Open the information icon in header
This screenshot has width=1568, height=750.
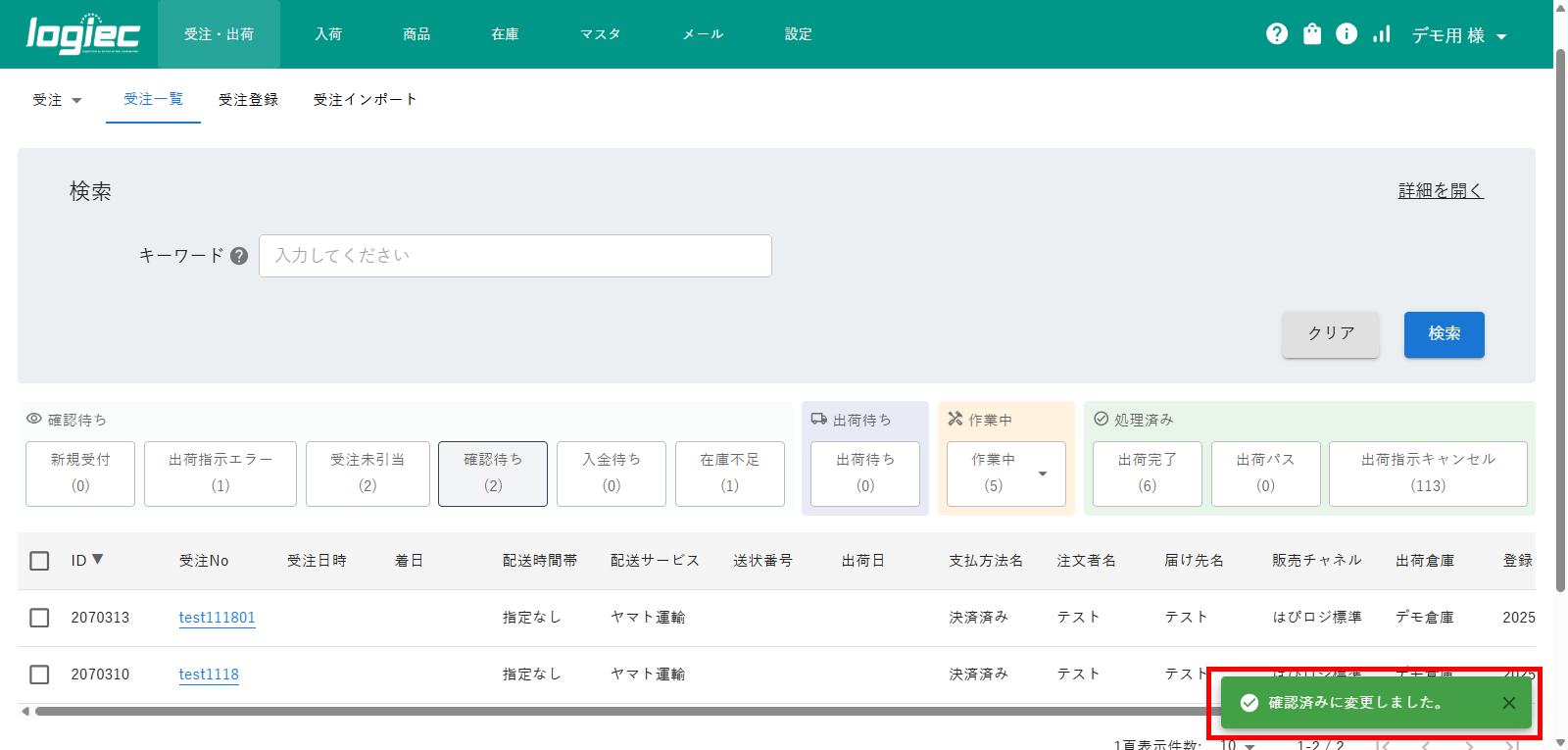coord(1347,34)
